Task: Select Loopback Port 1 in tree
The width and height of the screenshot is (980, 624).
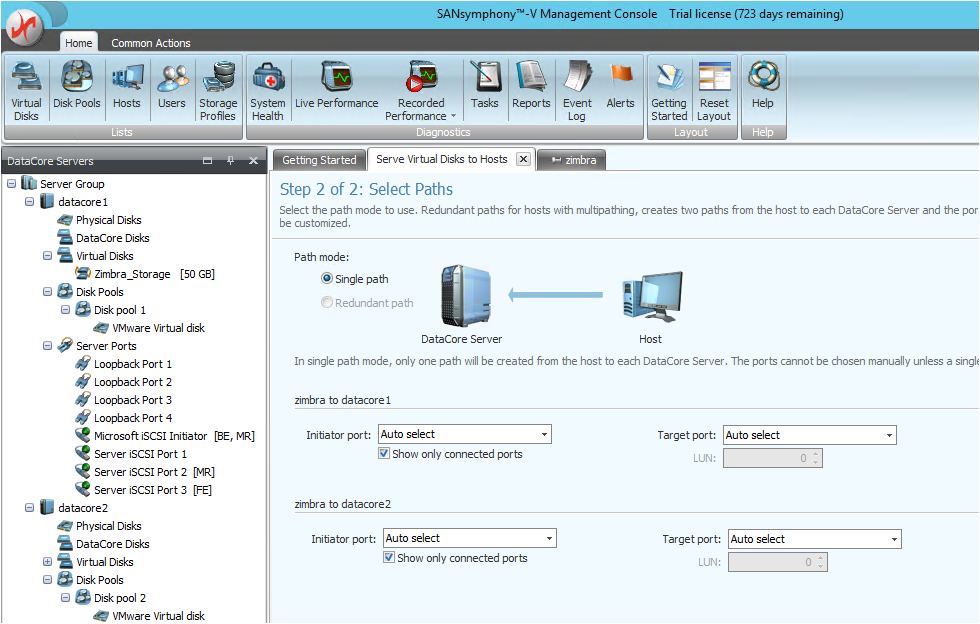Action: (124, 364)
